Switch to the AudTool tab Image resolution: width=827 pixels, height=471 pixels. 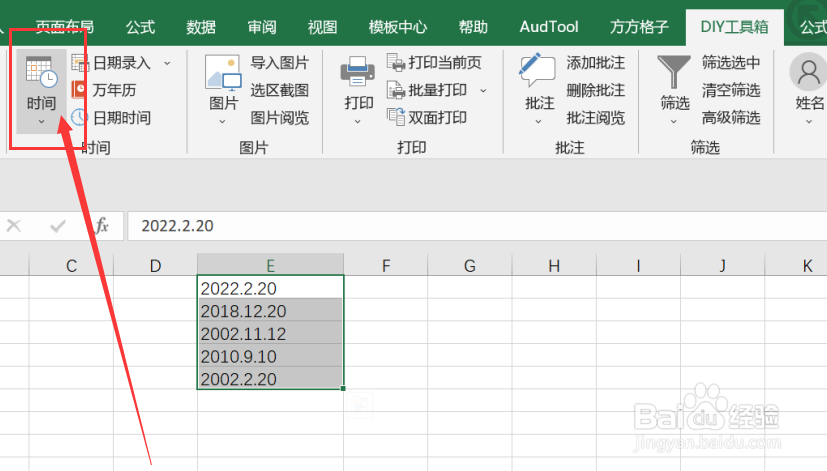[549, 27]
